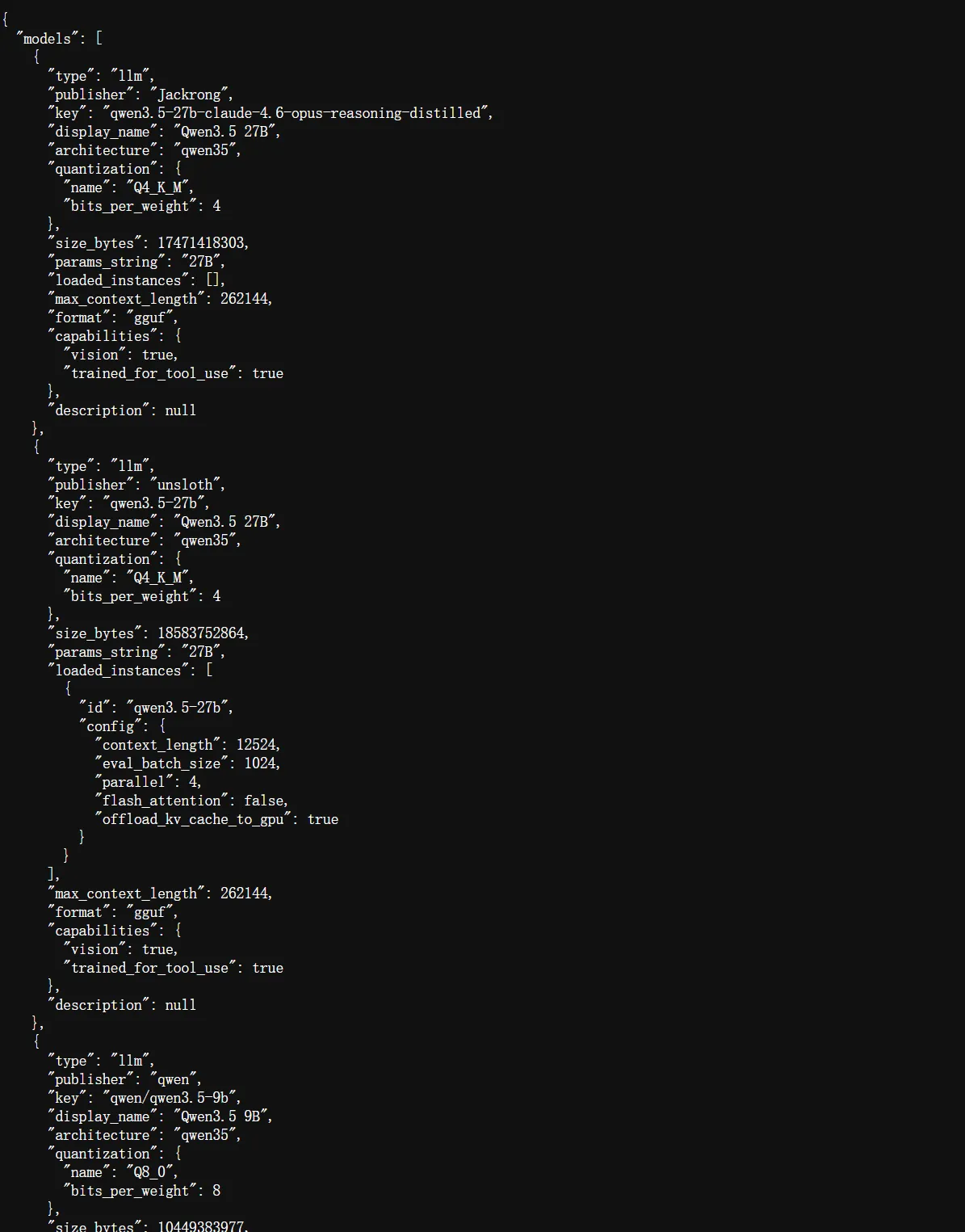Click the long claude-4.6-opus-reasoning-distilled key value
Viewport: 965px width, 1232px height.
(296, 113)
